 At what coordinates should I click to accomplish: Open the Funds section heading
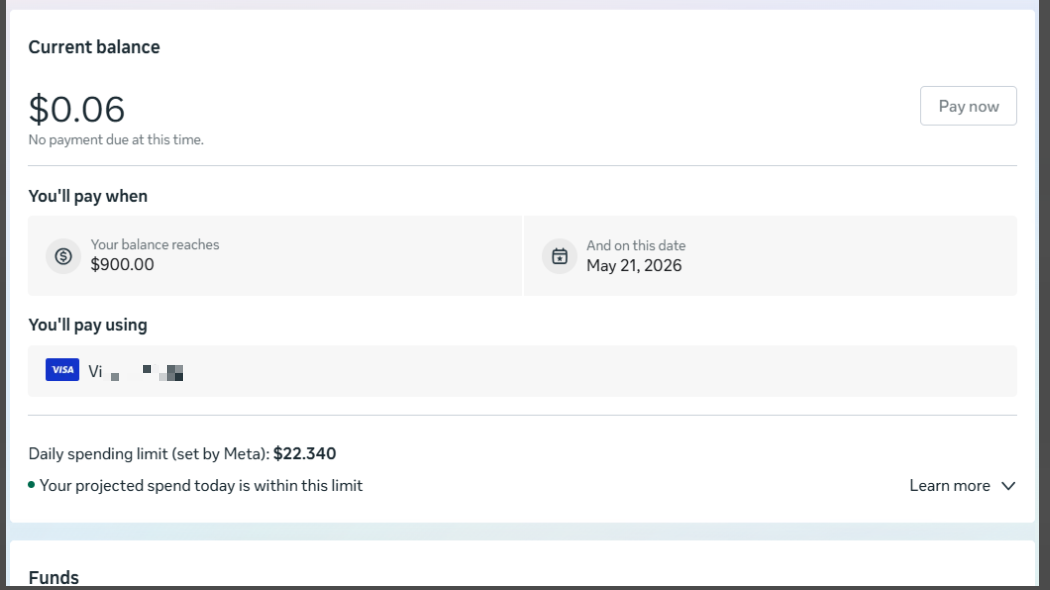pyautogui.click(x=54, y=577)
